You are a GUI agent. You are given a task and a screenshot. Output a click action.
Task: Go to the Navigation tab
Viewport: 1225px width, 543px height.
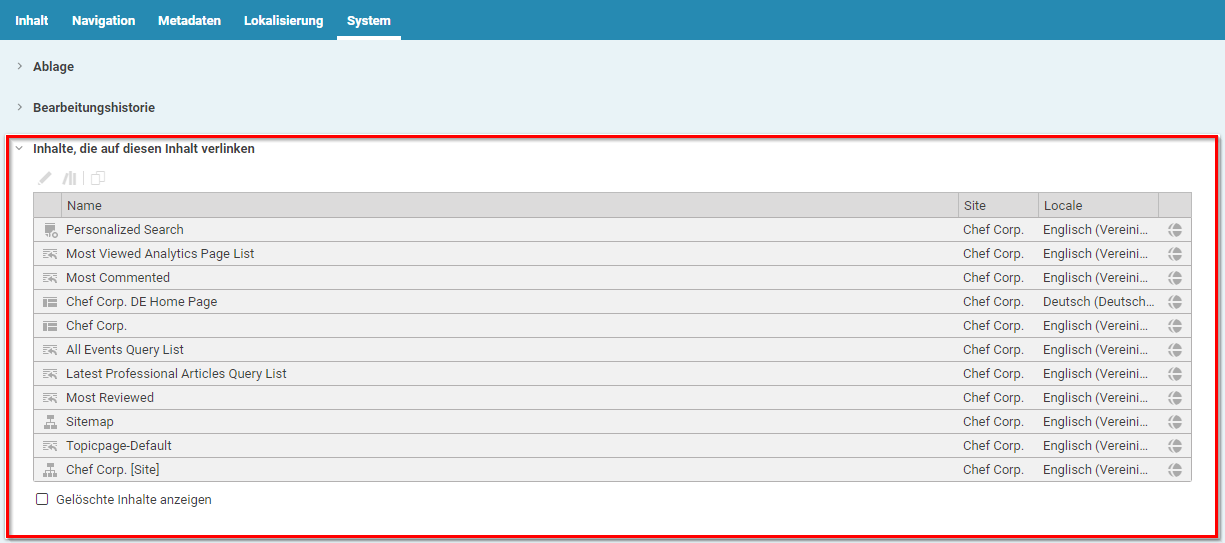click(x=103, y=20)
